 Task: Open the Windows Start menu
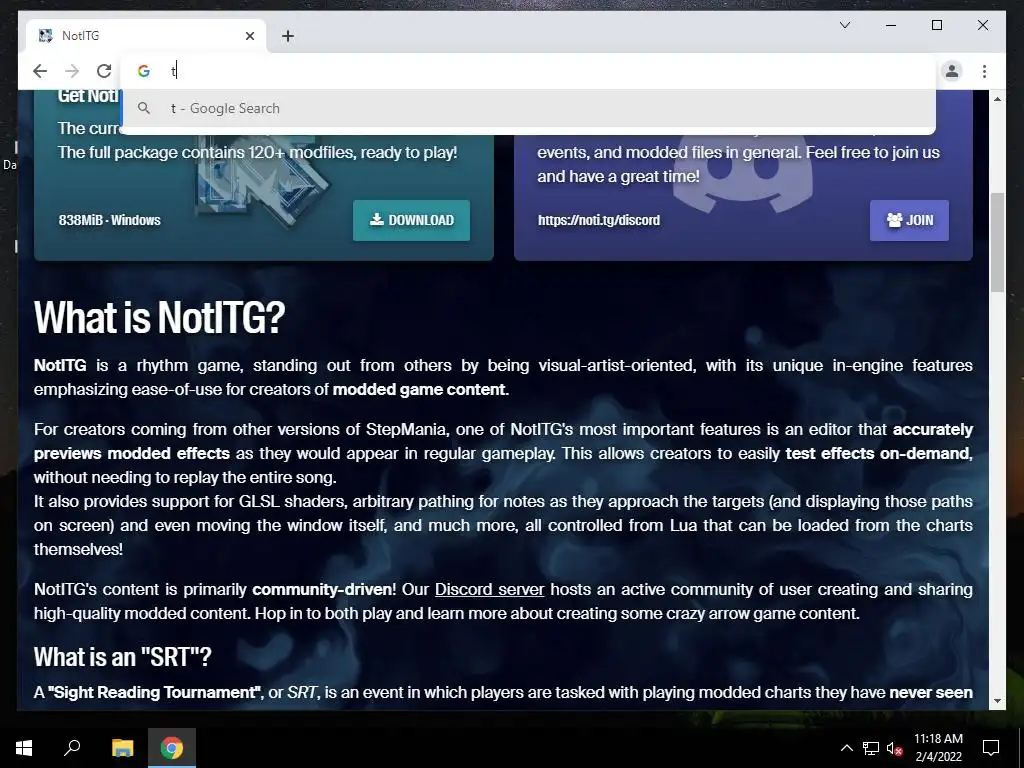(24, 748)
